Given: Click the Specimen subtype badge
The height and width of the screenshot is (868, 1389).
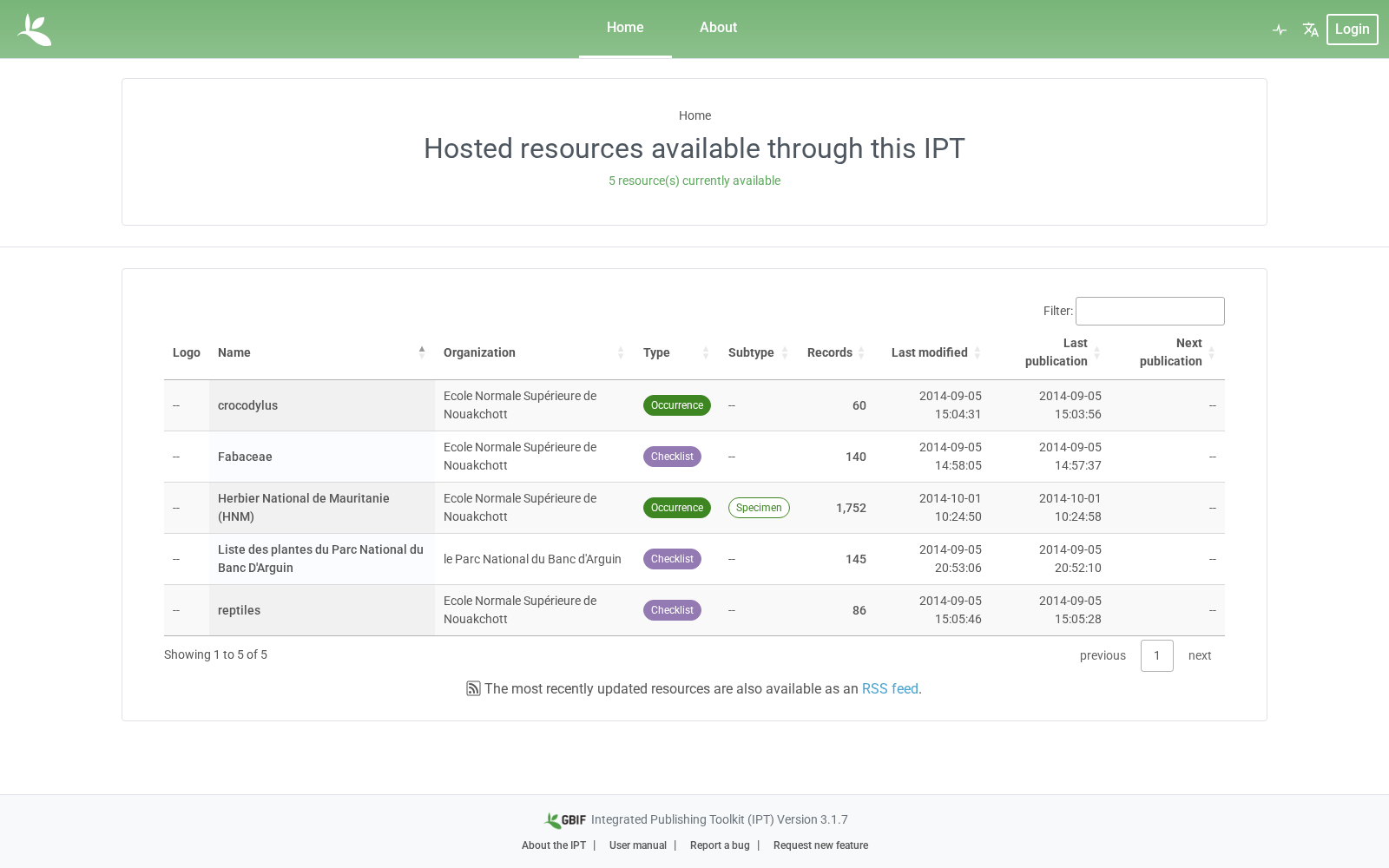Looking at the screenshot, I should point(759,508).
